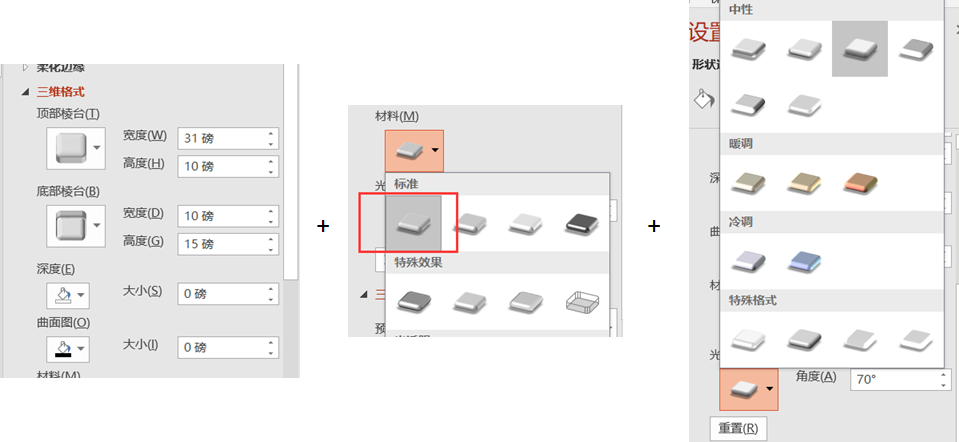Open the contour (曲面图) color picker
Viewport: 959px width, 442px height.
(68, 350)
